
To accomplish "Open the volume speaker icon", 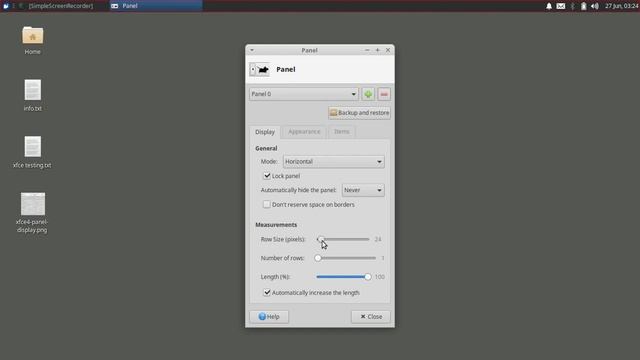I will [x=595, y=6].
